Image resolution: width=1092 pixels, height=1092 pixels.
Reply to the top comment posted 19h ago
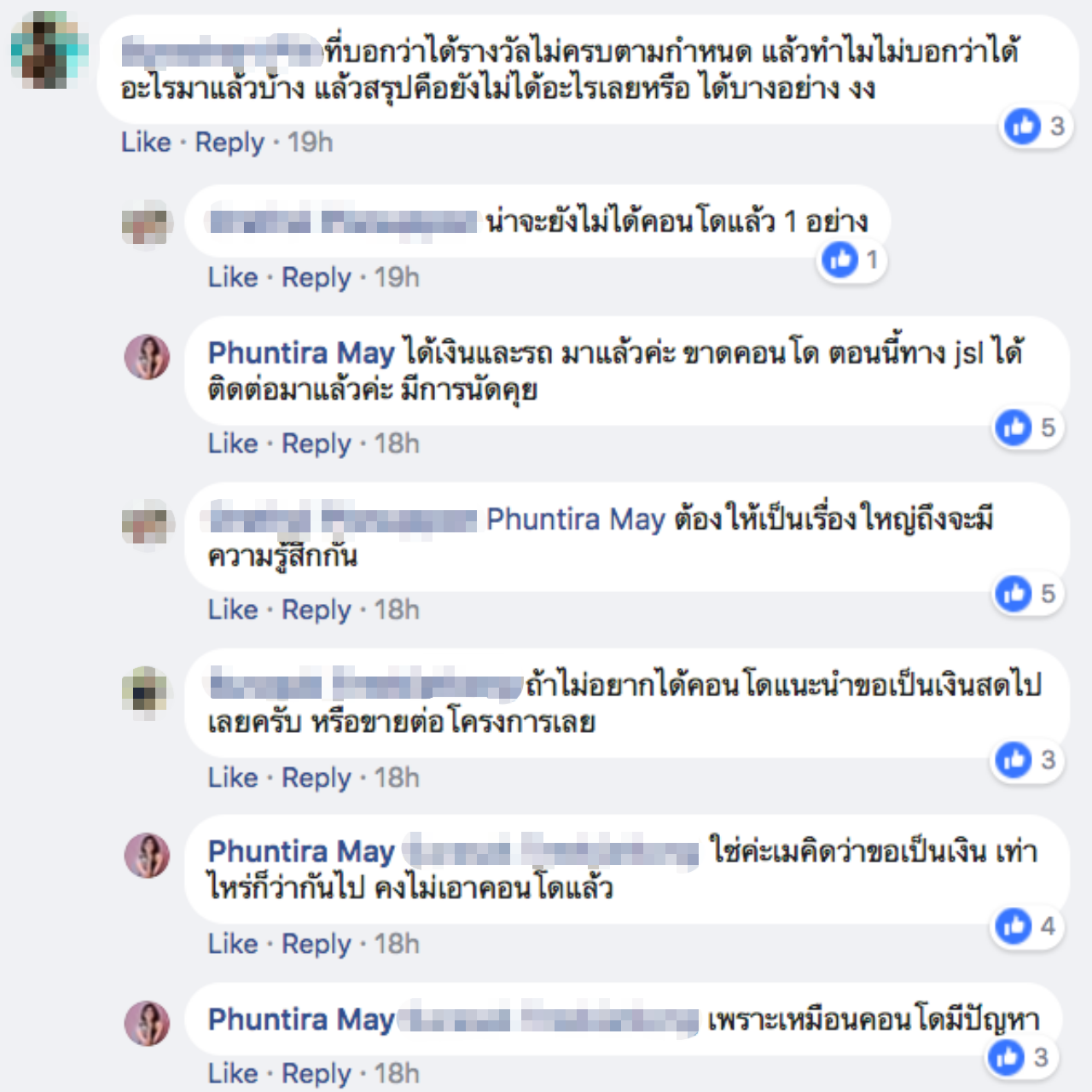(x=229, y=142)
